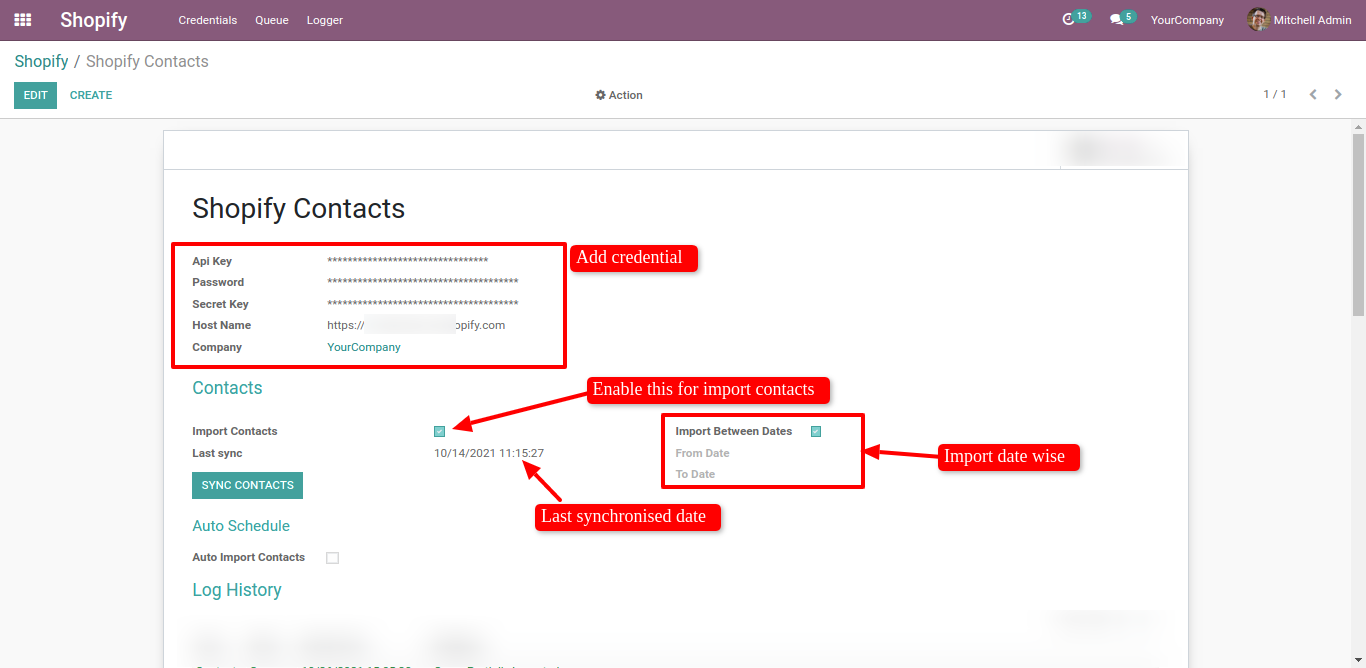Toggle the Import Between Dates checkbox
Viewport: 1366px width, 668px height.
coord(816,432)
